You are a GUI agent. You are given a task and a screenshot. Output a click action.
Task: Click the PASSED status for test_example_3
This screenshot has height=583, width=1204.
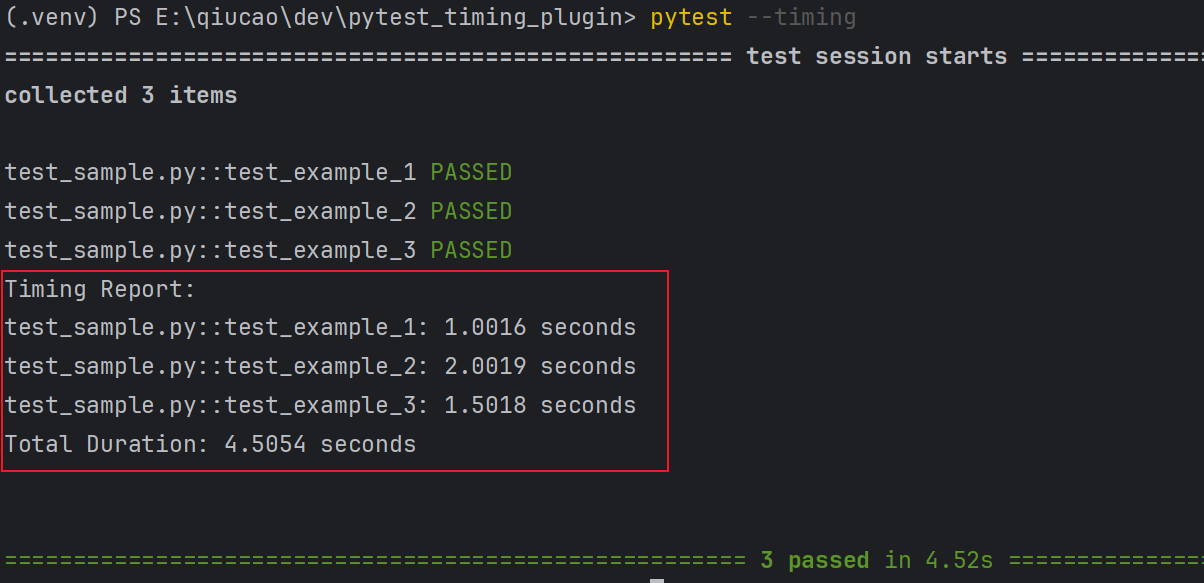471,250
